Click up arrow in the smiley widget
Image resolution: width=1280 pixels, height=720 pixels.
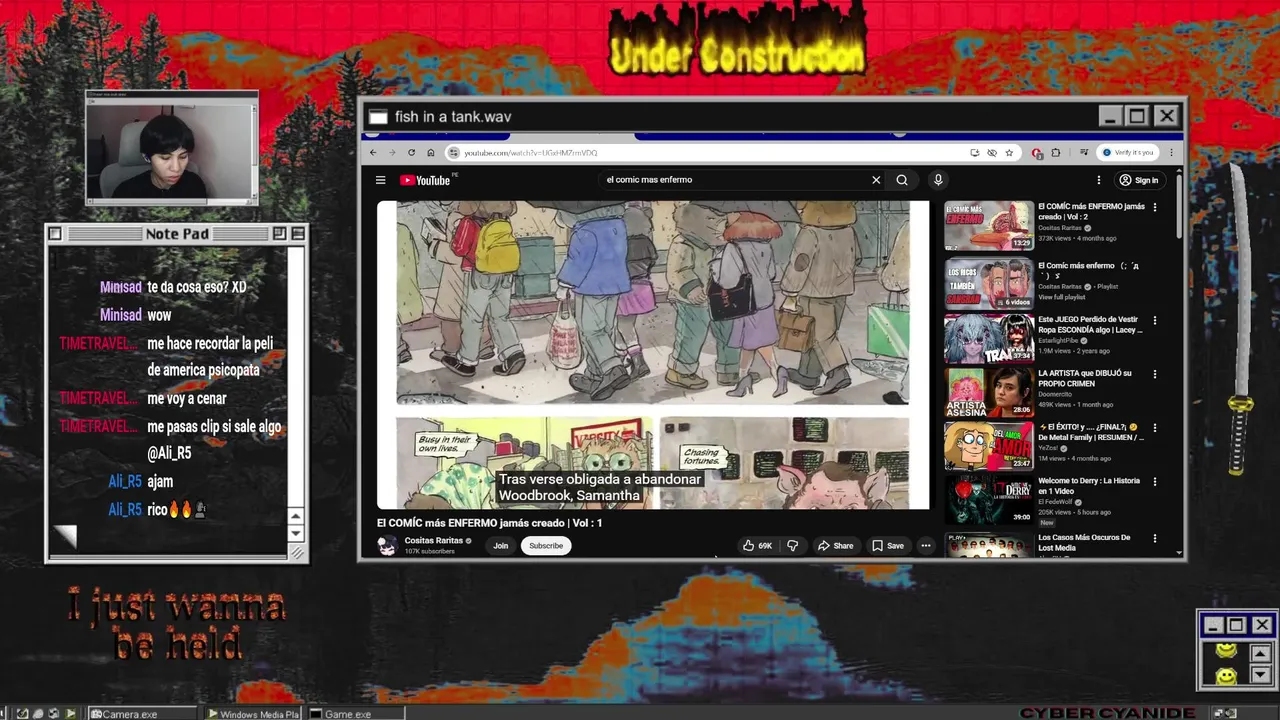coord(1260,654)
